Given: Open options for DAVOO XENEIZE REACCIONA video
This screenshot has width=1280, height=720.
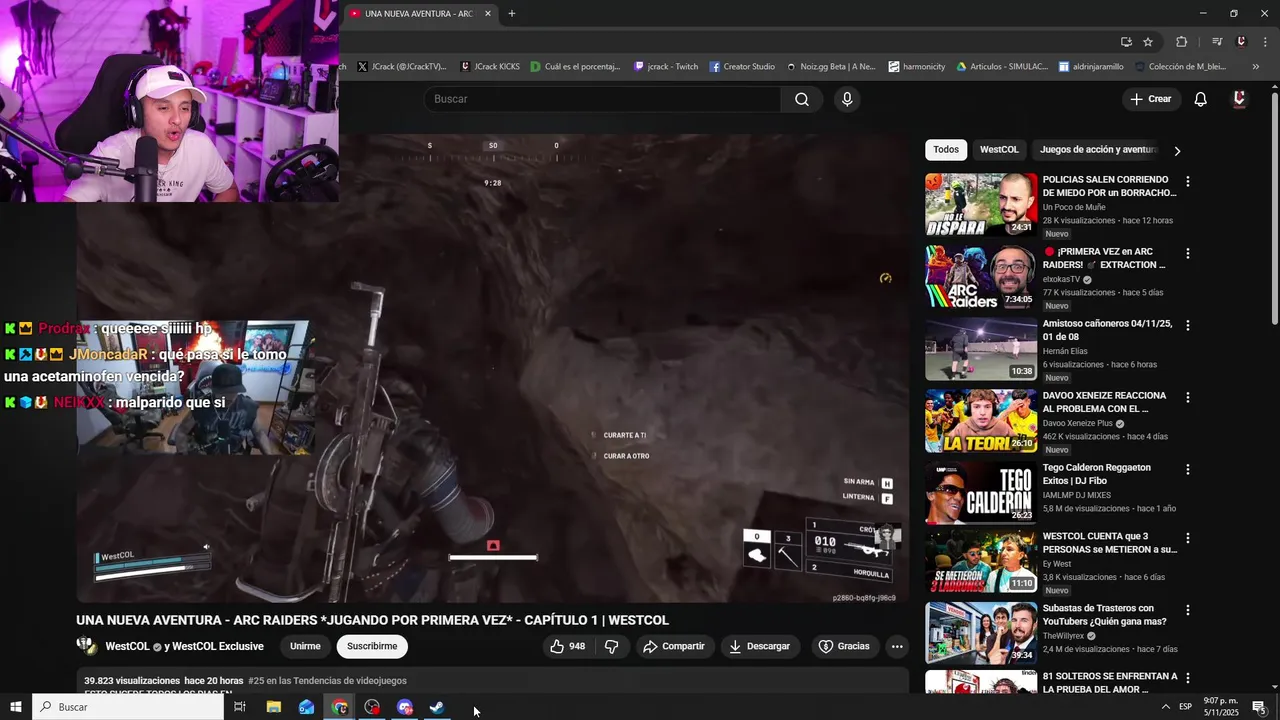Looking at the screenshot, I should coord(1188,398).
